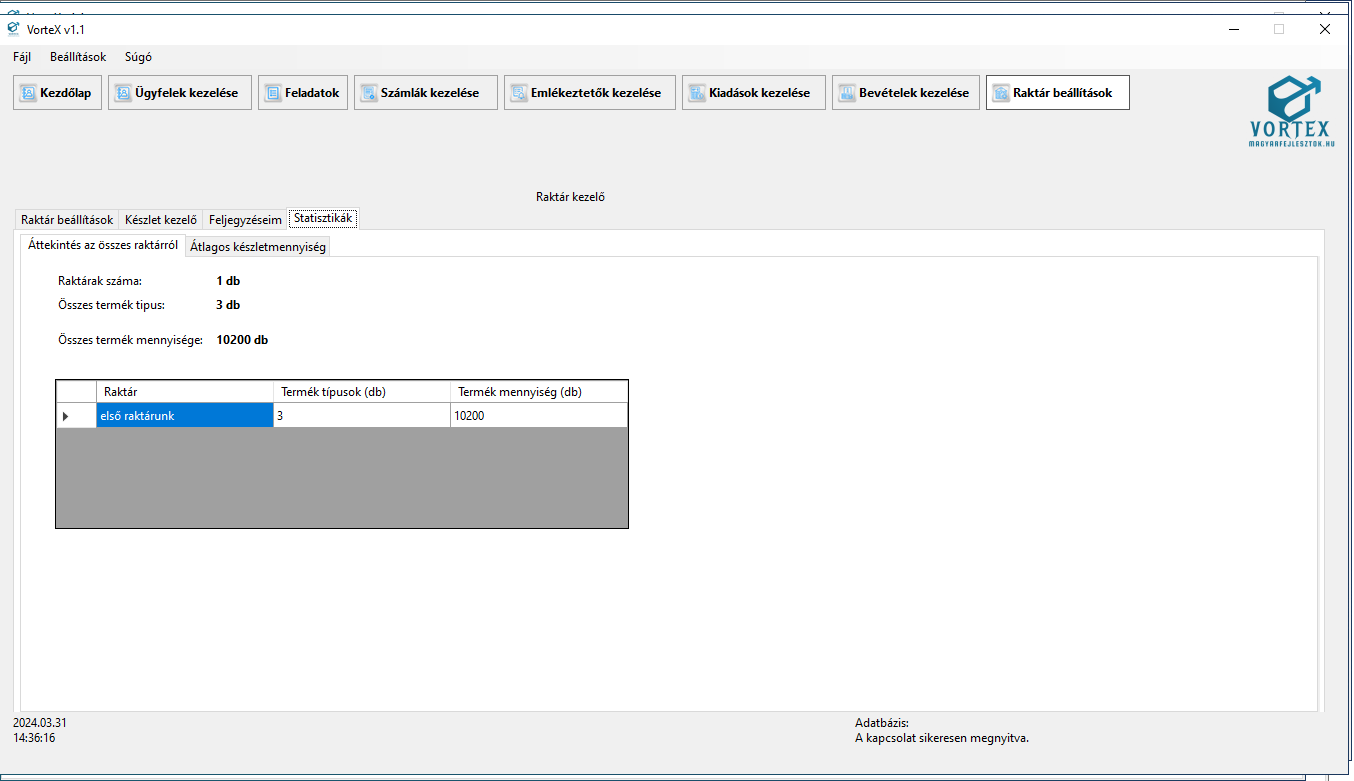
Task: Click the Emlékeztetők kezelése icon
Action: coord(519,93)
